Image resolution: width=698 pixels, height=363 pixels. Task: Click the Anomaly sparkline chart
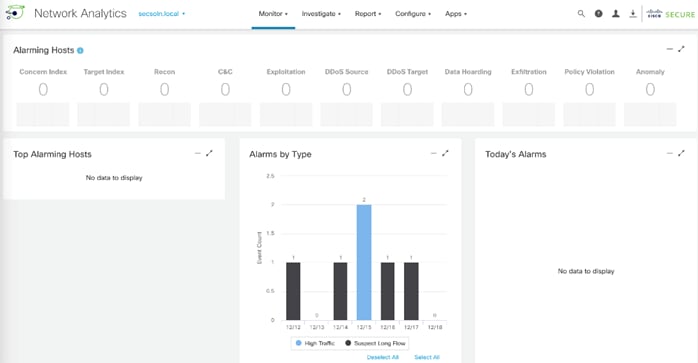point(650,114)
